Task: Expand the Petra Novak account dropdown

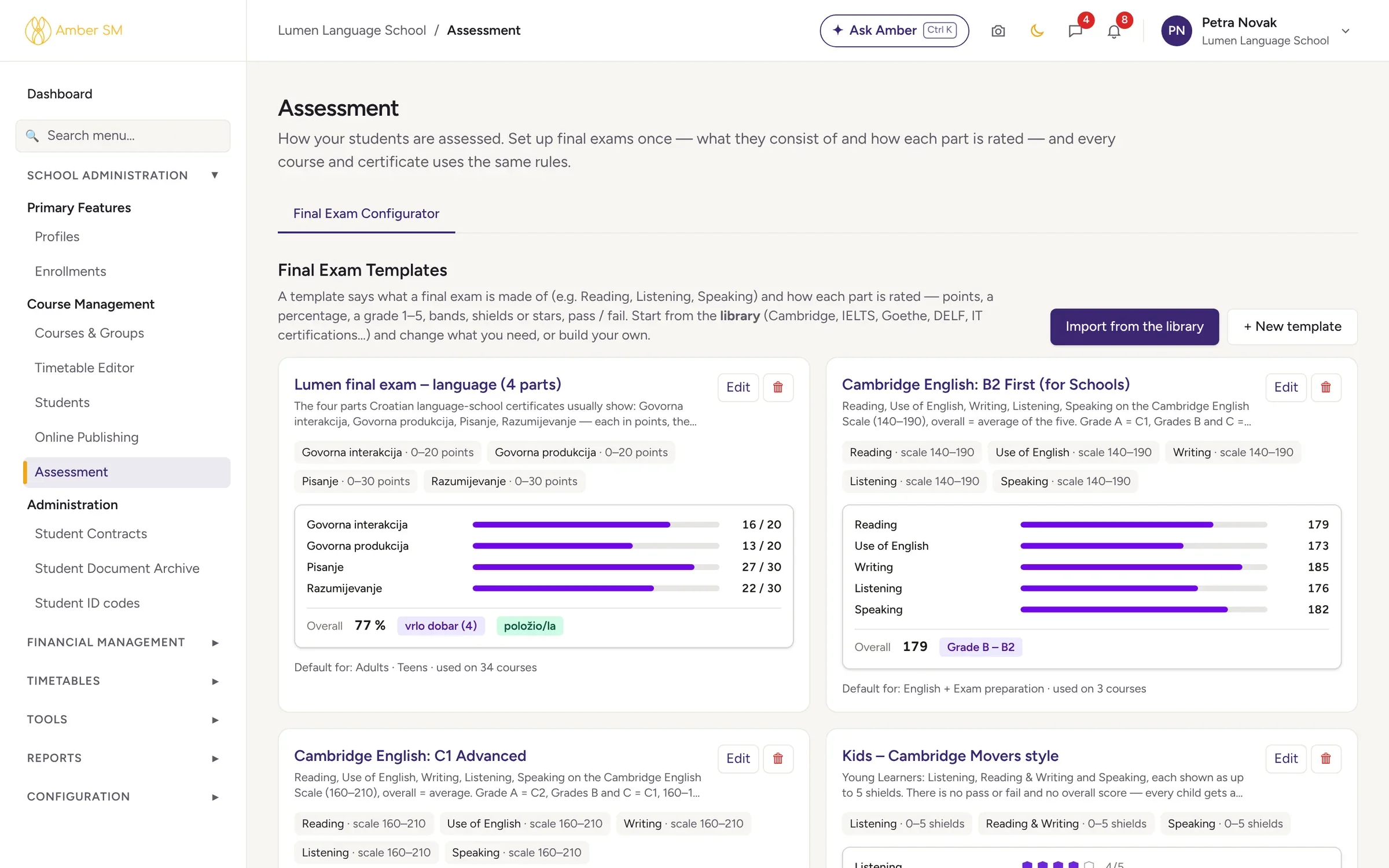Action: point(1346,31)
